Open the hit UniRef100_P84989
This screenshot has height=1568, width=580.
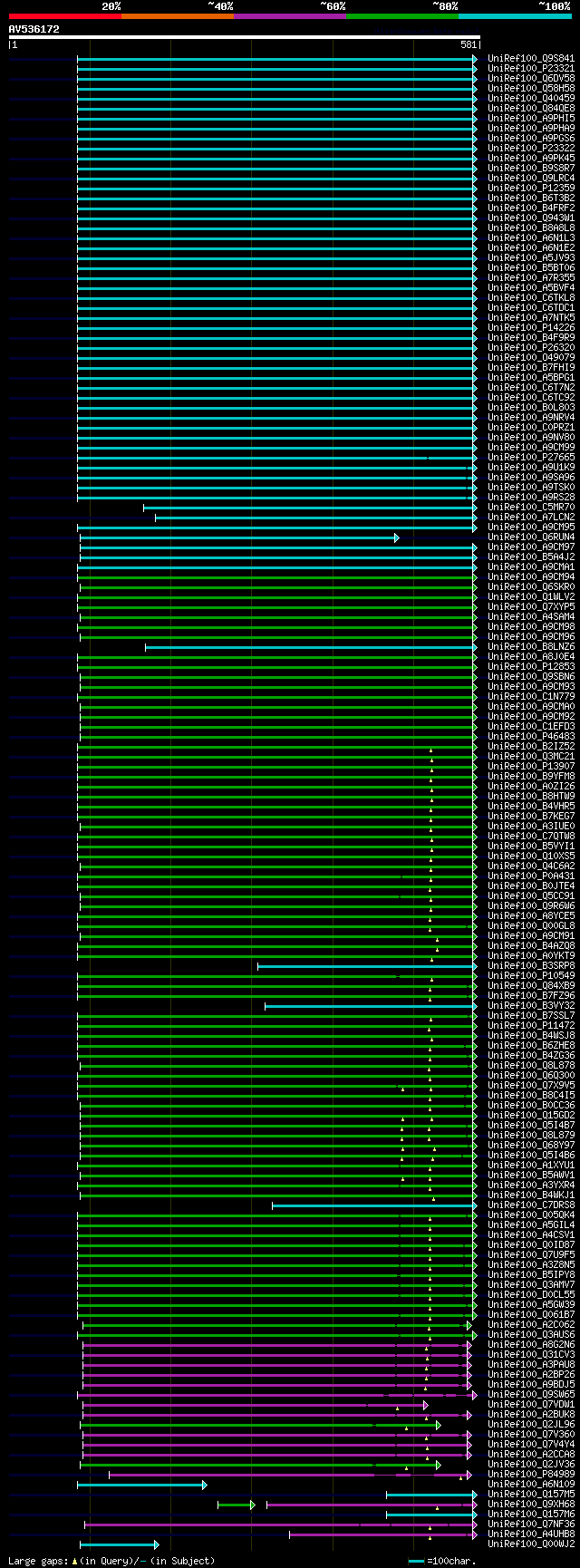click(531, 1474)
